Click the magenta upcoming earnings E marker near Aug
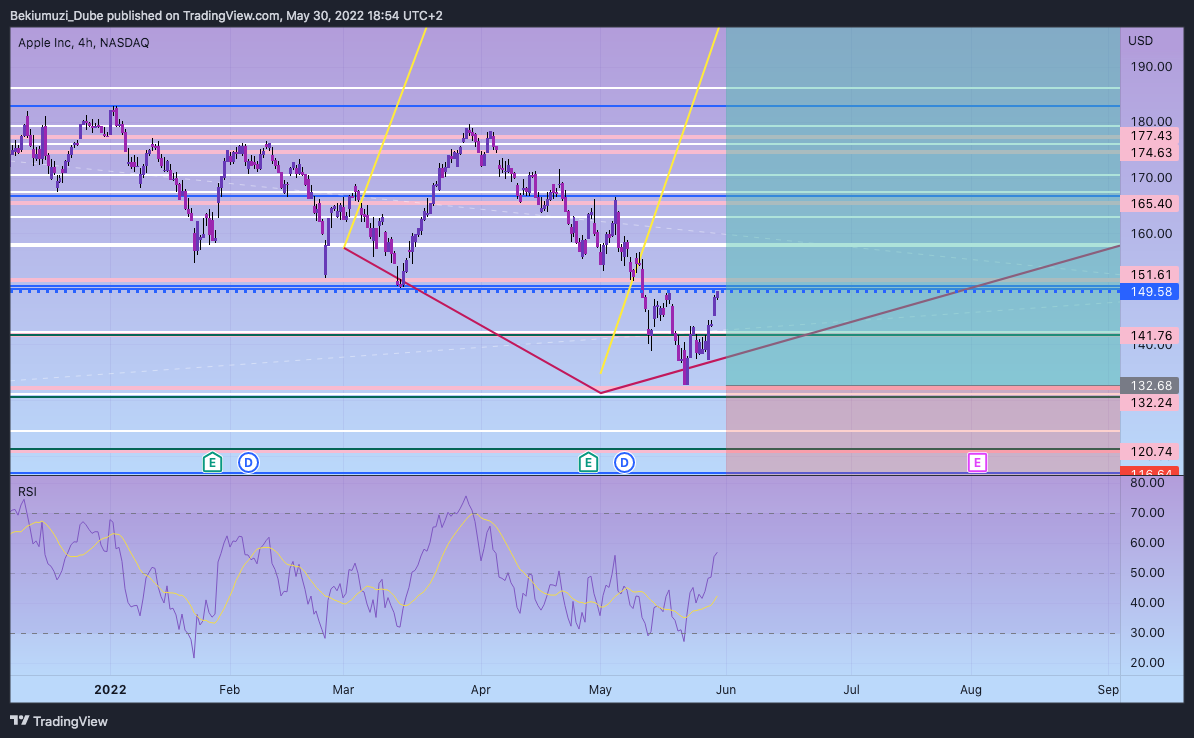 (977, 462)
